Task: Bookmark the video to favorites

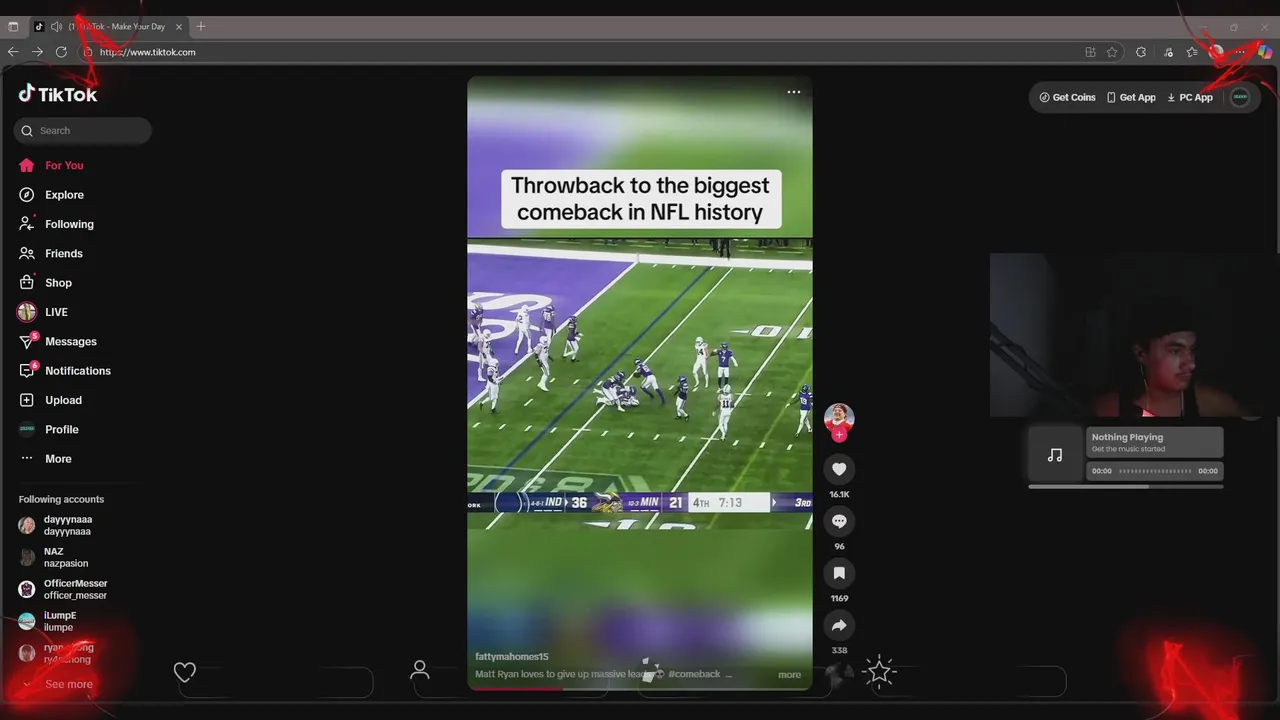Action: click(839, 573)
